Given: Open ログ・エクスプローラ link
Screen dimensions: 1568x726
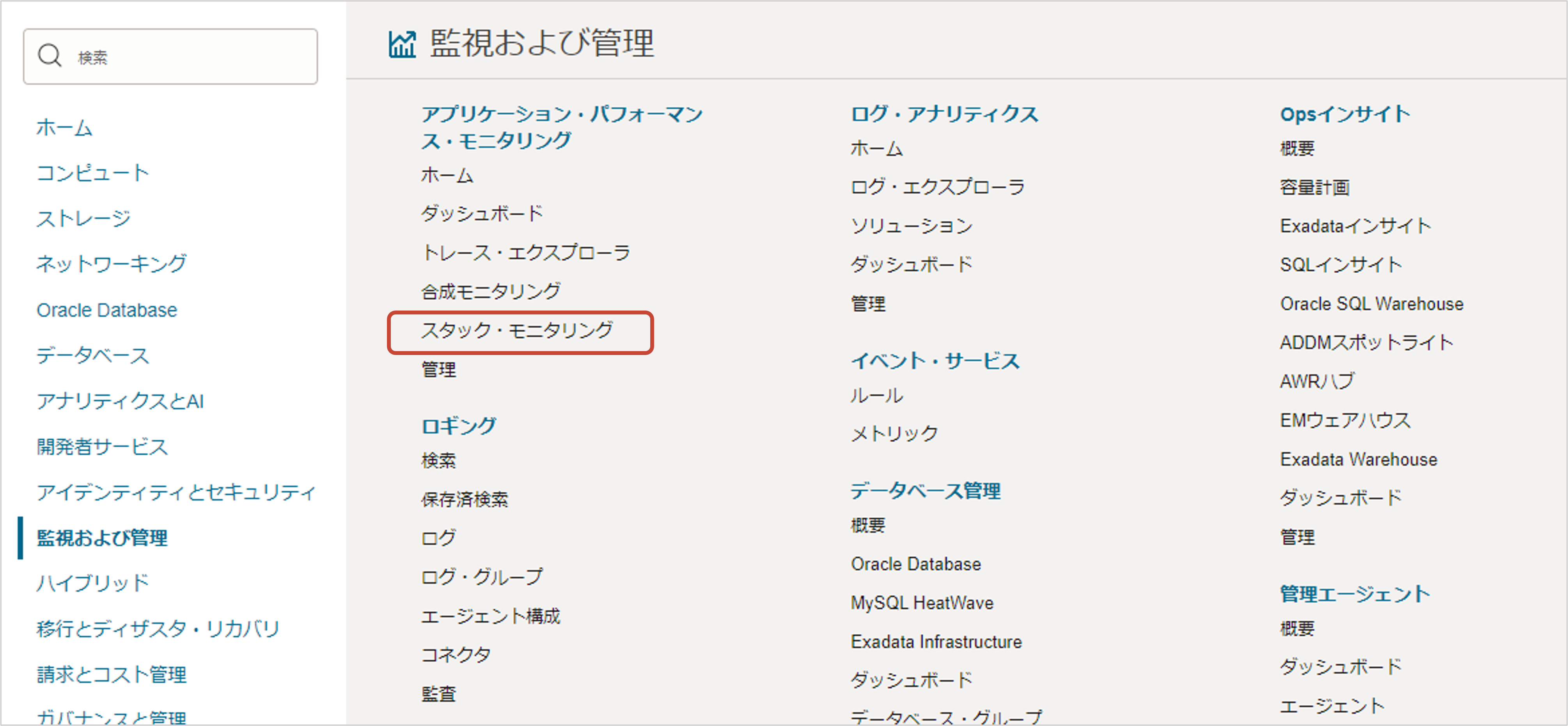Looking at the screenshot, I should [x=937, y=187].
